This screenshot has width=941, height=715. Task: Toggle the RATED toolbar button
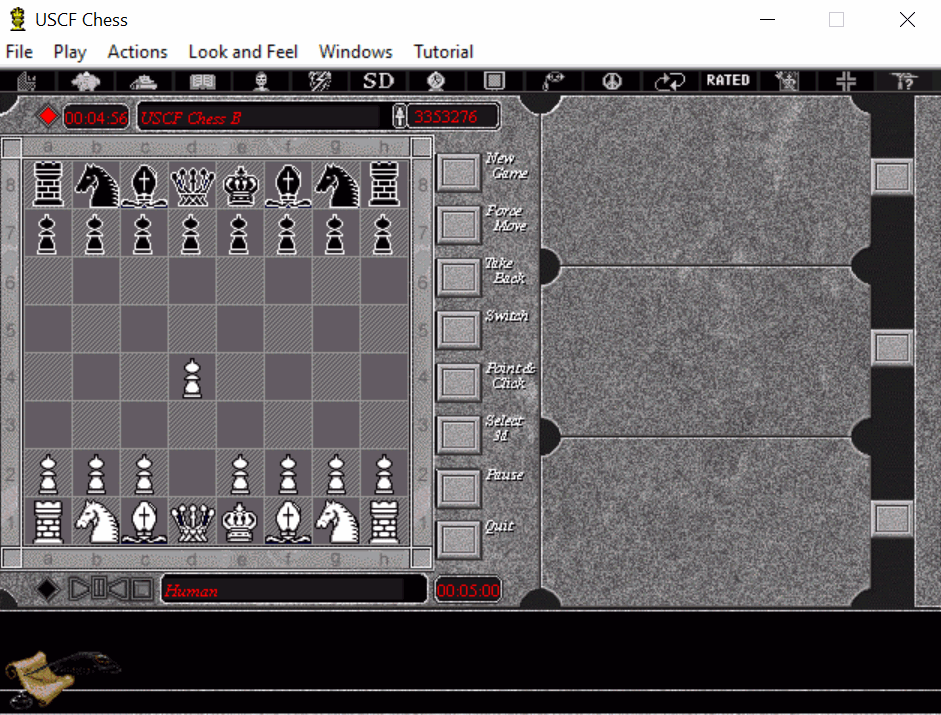pyautogui.click(x=728, y=80)
